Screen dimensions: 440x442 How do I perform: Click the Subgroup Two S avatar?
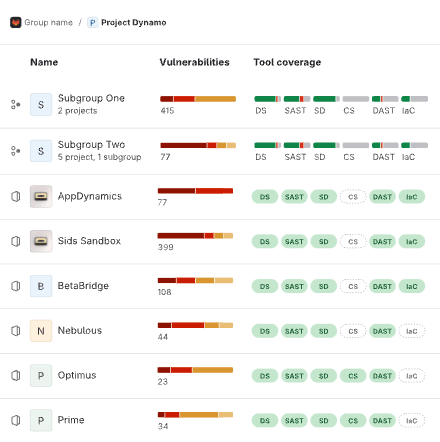point(41,151)
